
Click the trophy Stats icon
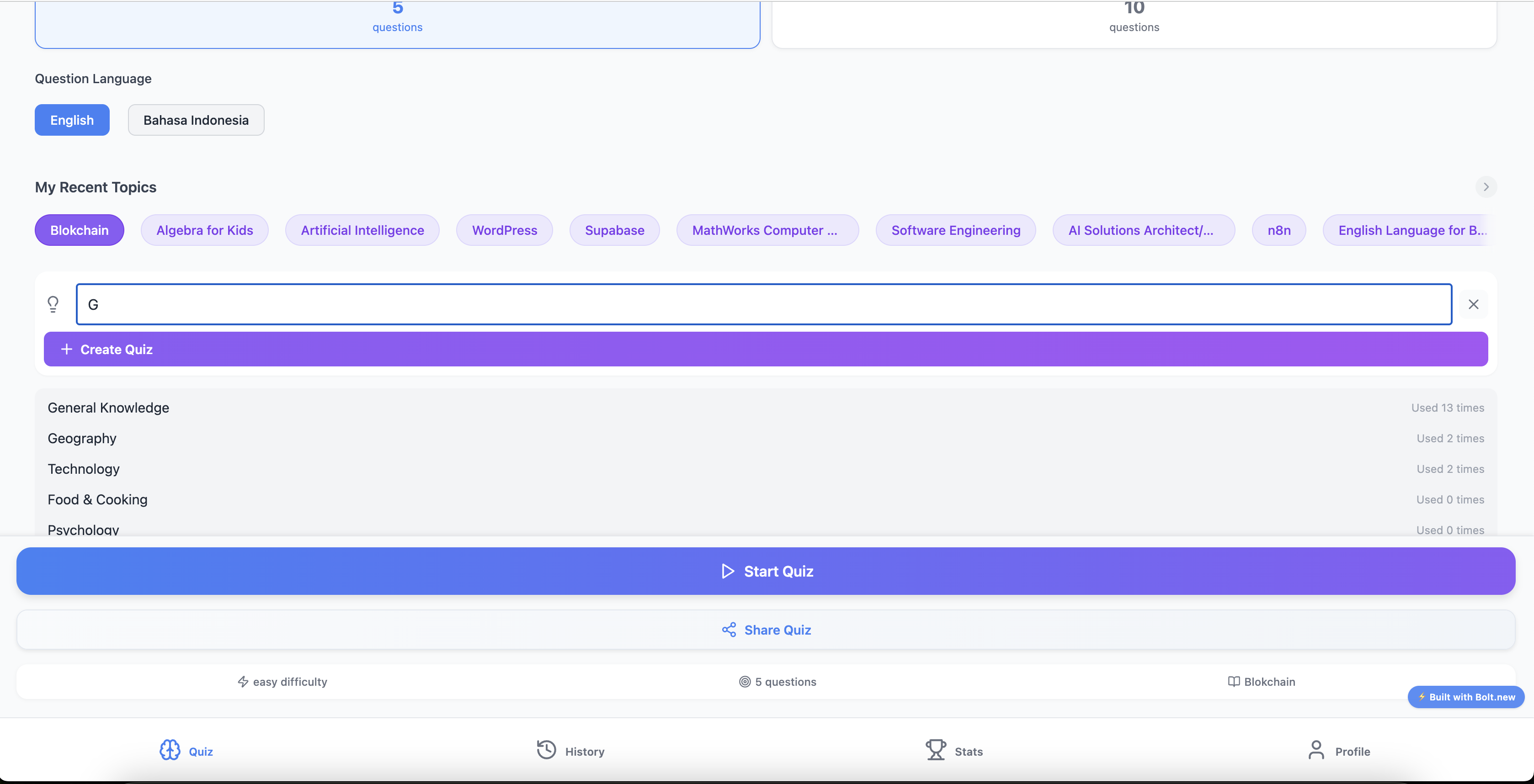(936, 750)
